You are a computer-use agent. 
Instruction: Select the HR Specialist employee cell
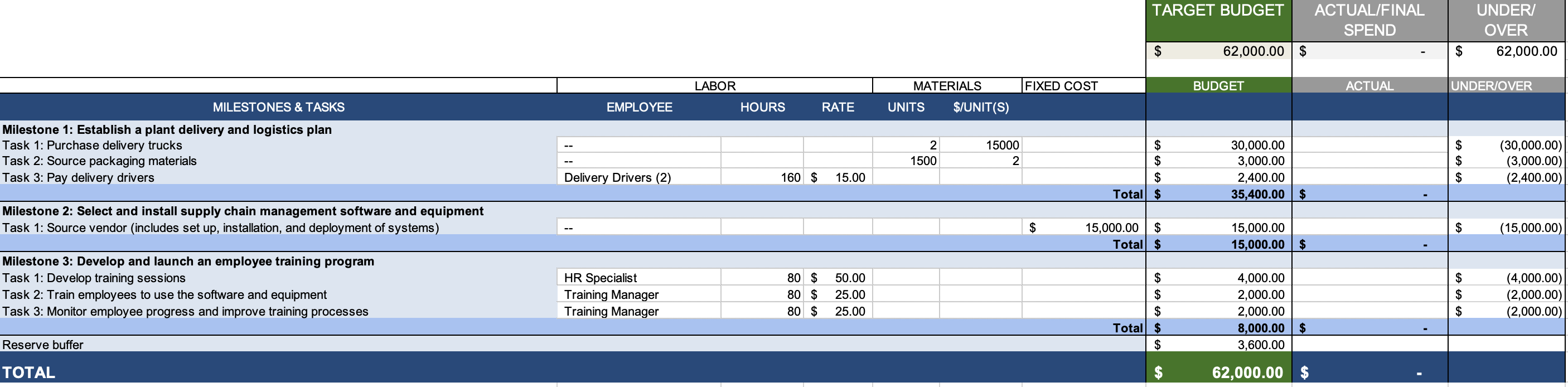click(638, 278)
